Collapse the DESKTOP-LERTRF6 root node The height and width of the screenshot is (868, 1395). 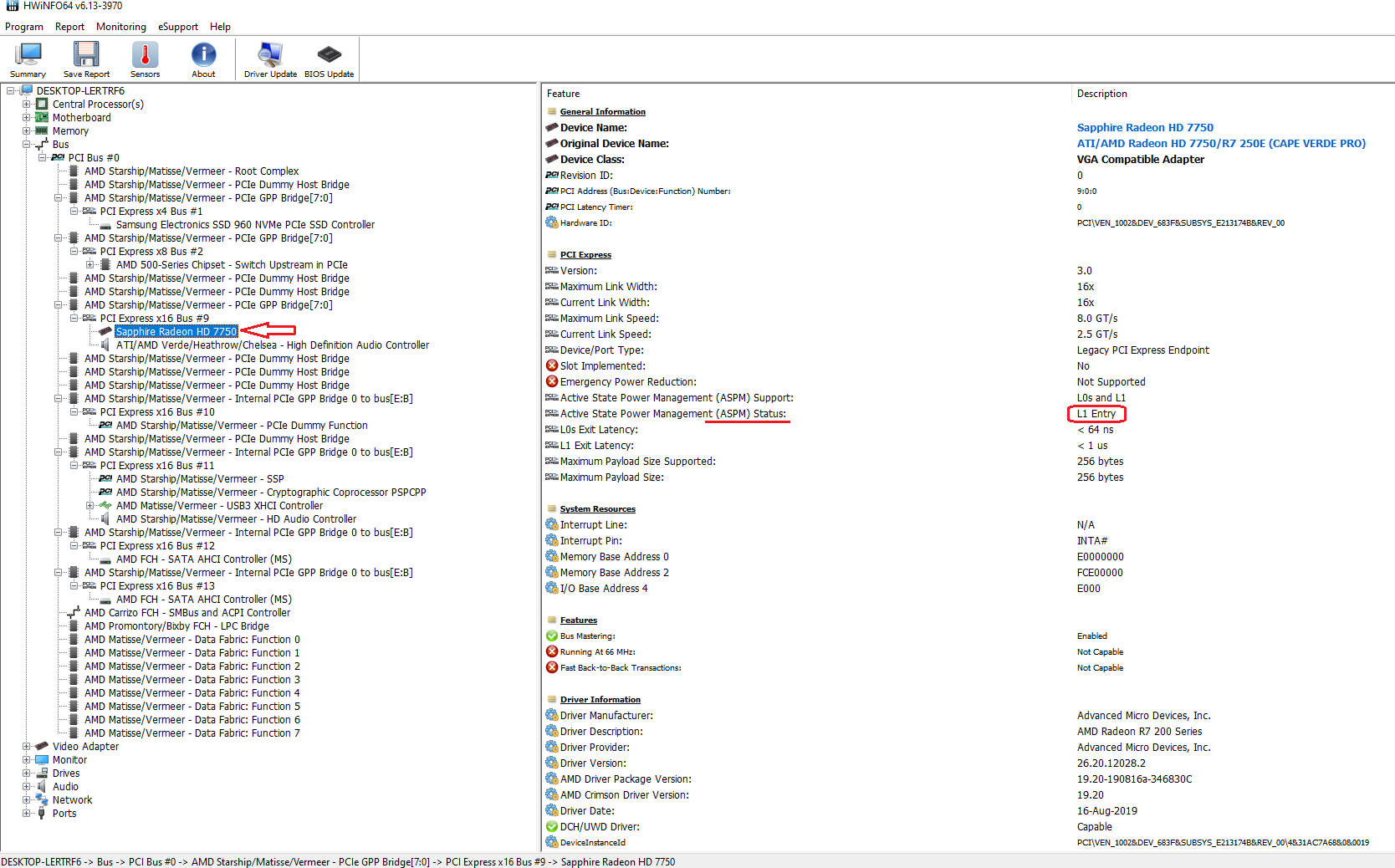pyautogui.click(x=10, y=91)
